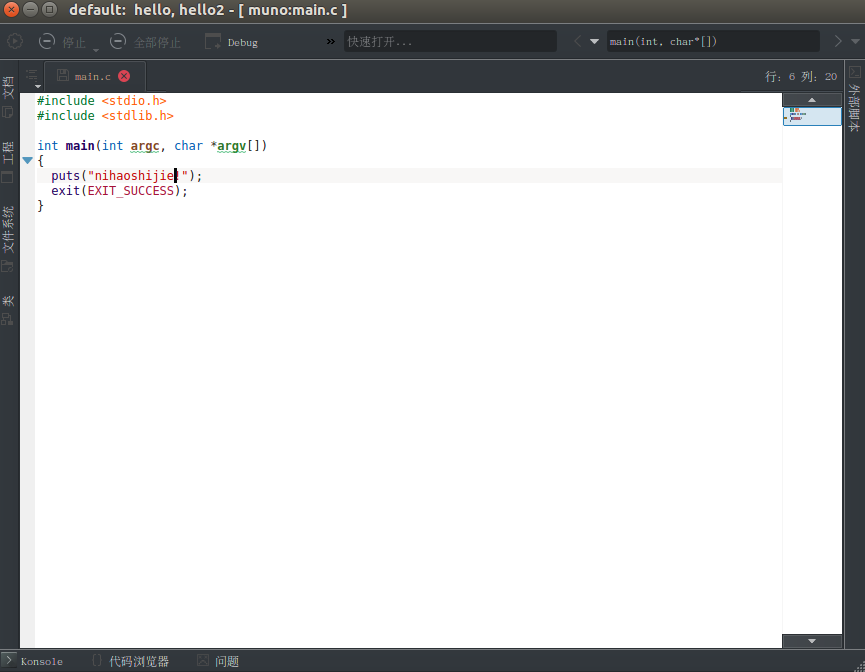Click the 行: 6 列: 20 position indicator
The image size is (865, 672).
tap(800, 77)
